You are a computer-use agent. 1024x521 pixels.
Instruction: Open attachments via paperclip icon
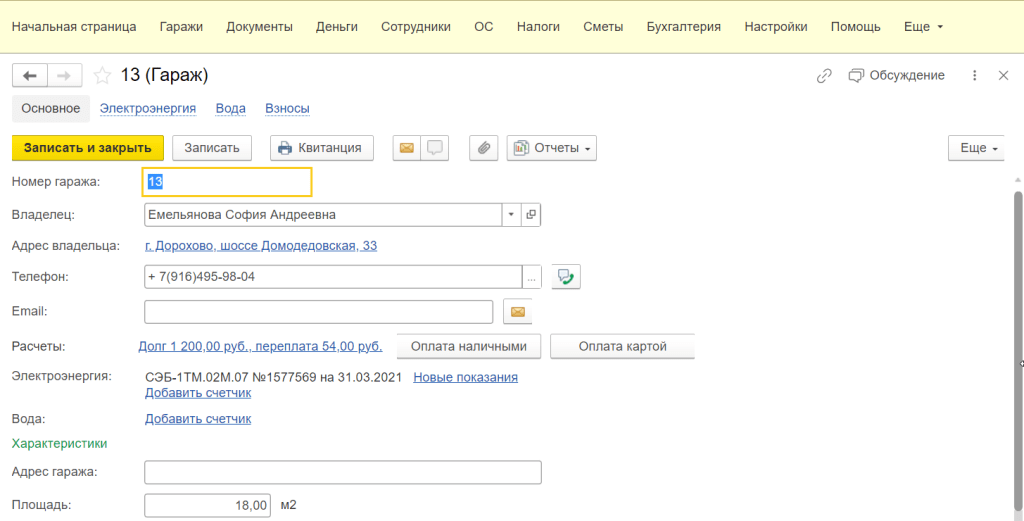(483, 148)
